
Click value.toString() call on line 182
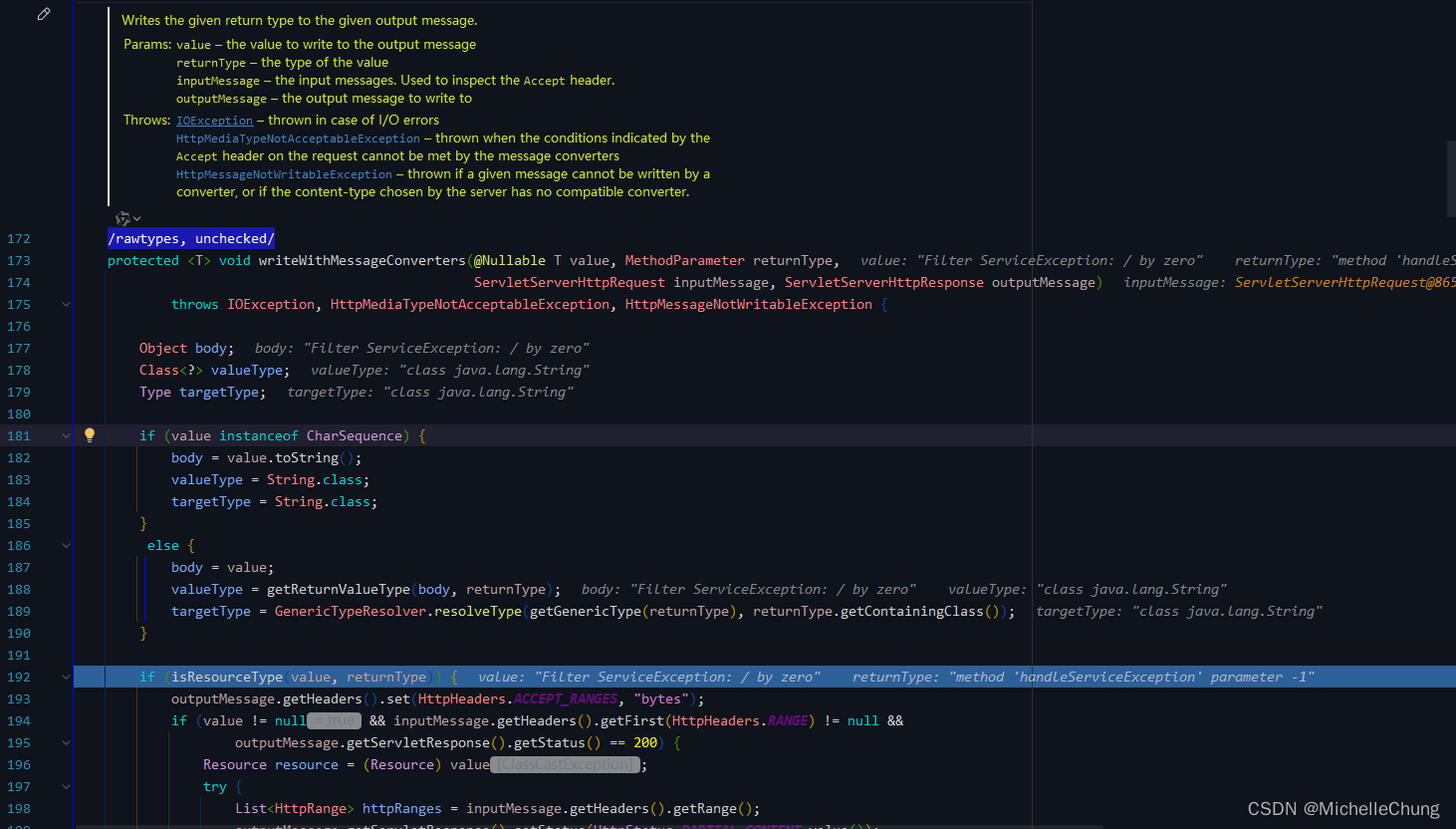(x=291, y=457)
